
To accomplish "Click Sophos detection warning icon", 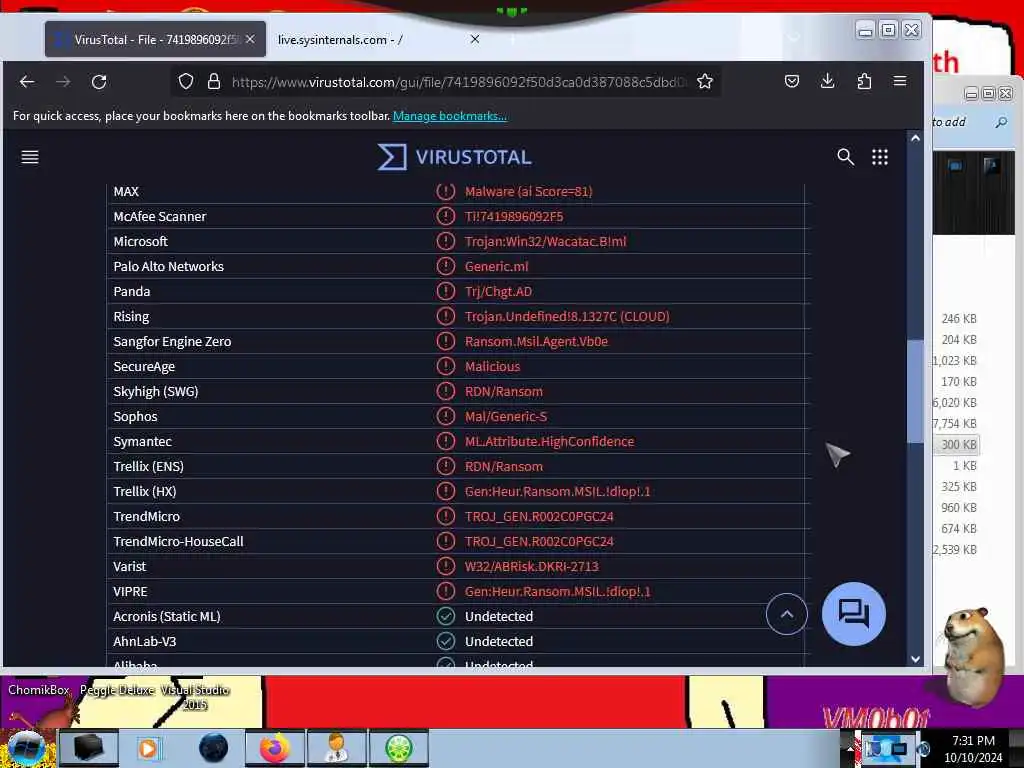I will tap(445, 416).
